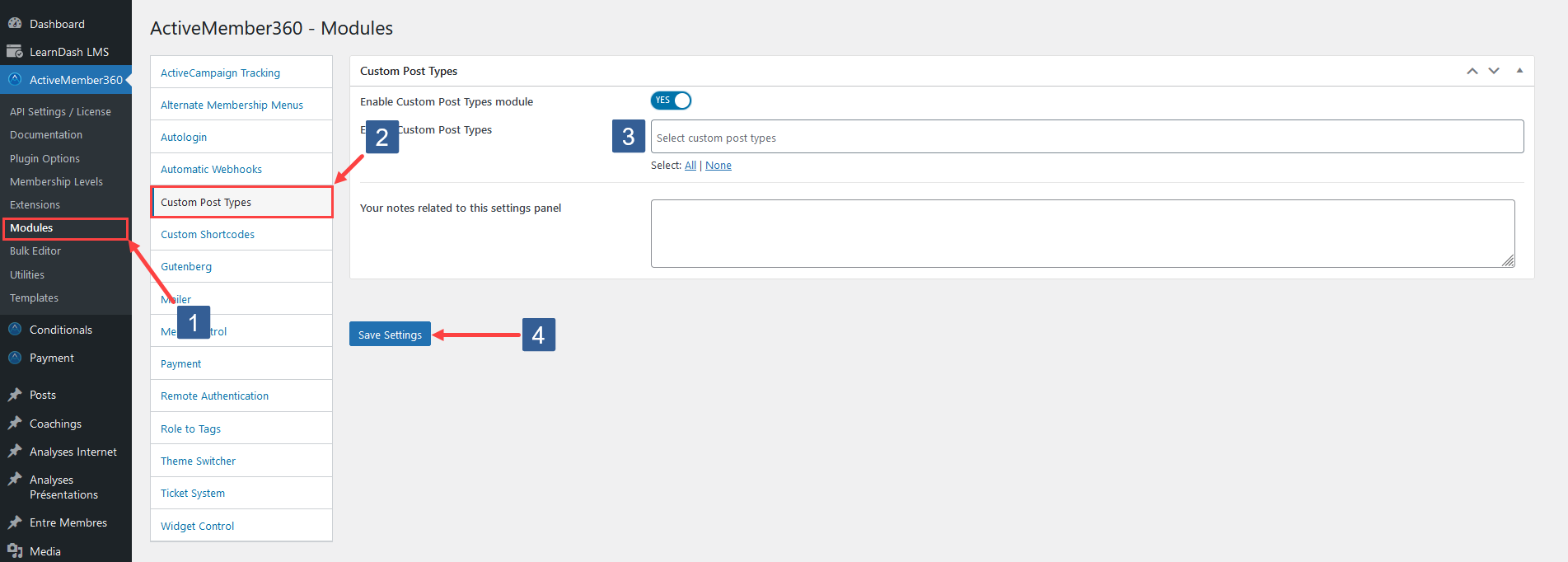Click the Analyses Présentations pin icon
This screenshot has width=1568, height=562.
point(15,480)
